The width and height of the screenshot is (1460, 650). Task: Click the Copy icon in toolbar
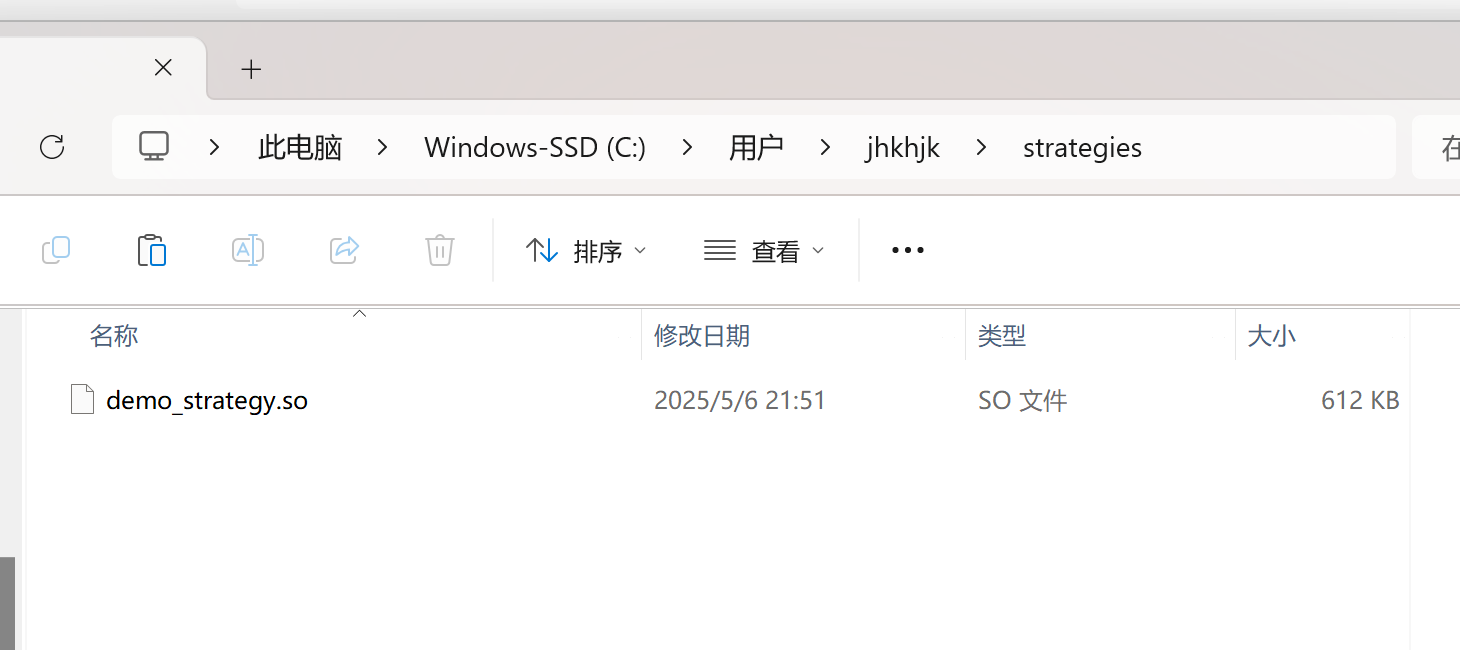[56, 250]
